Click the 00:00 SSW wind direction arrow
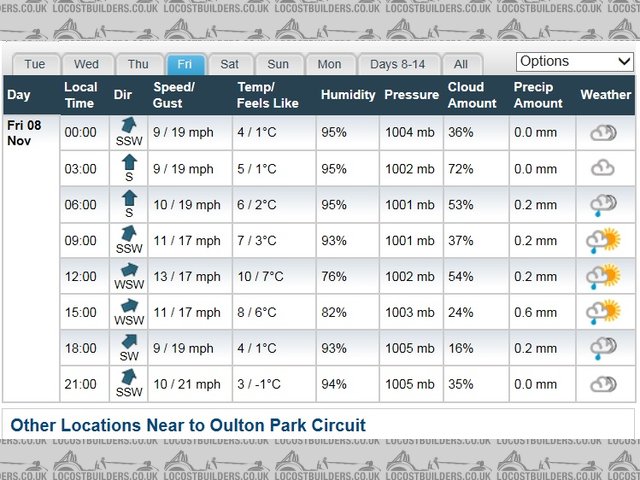The width and height of the screenshot is (640, 480). point(129,126)
